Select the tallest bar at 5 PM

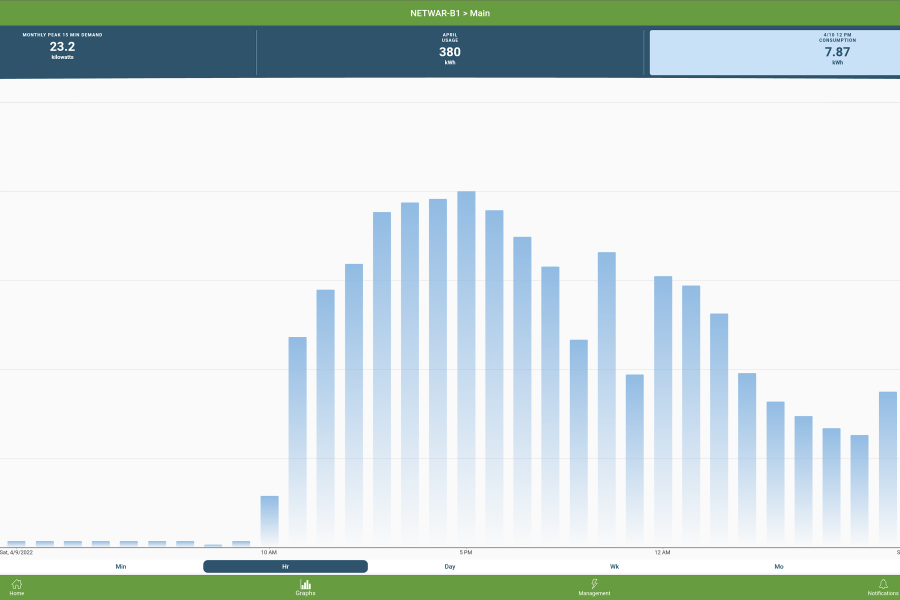tap(466, 370)
